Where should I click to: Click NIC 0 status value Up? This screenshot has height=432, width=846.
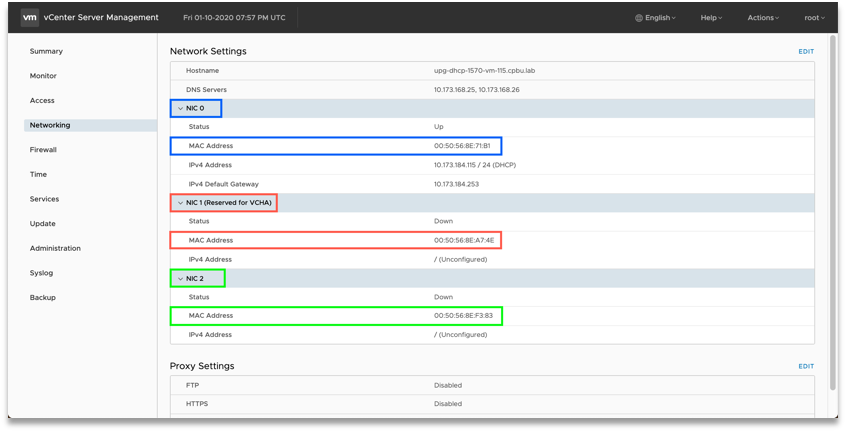439,127
